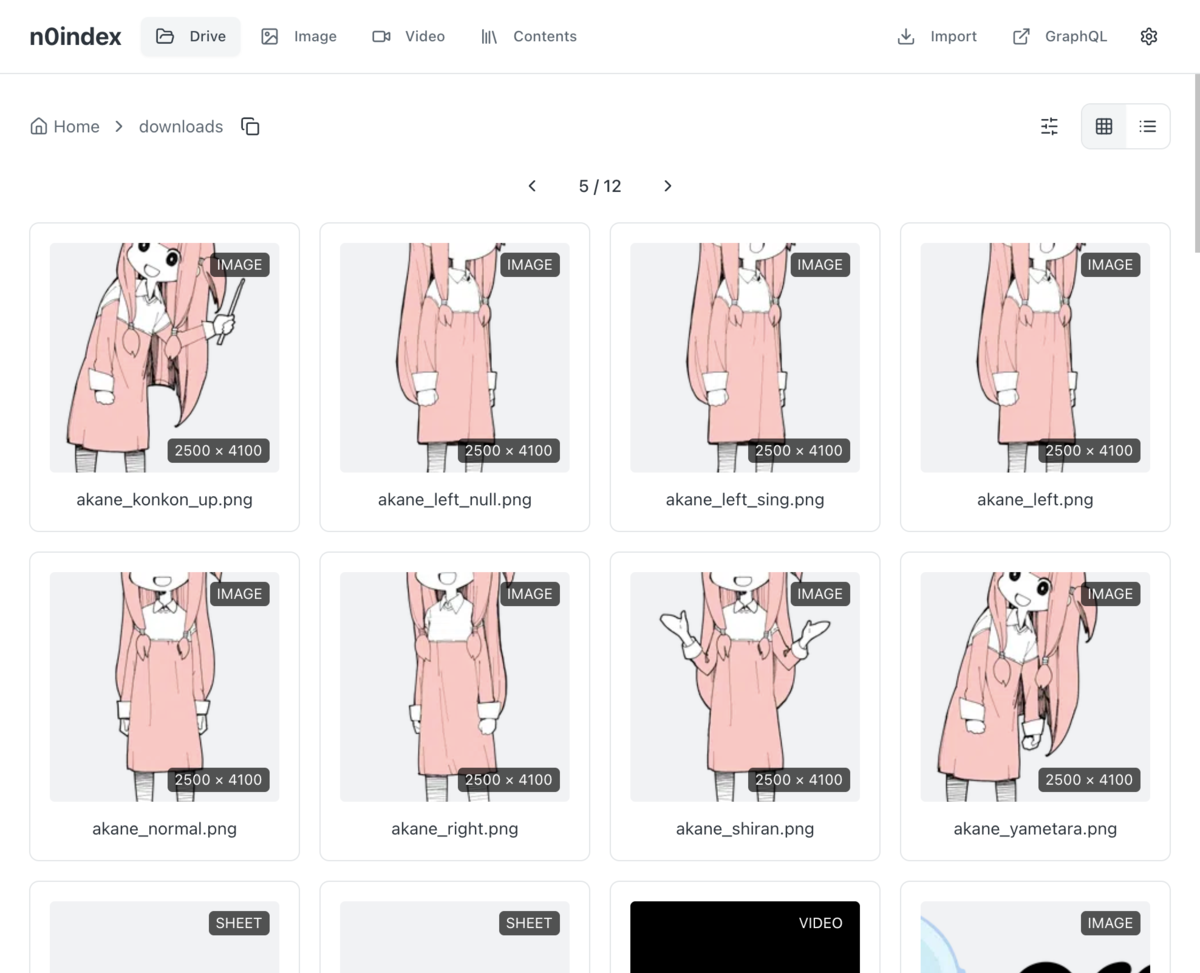Viewport: 1200px width, 973px height.
Task: Open akane_normal.png thumbnail
Action: (x=165, y=686)
